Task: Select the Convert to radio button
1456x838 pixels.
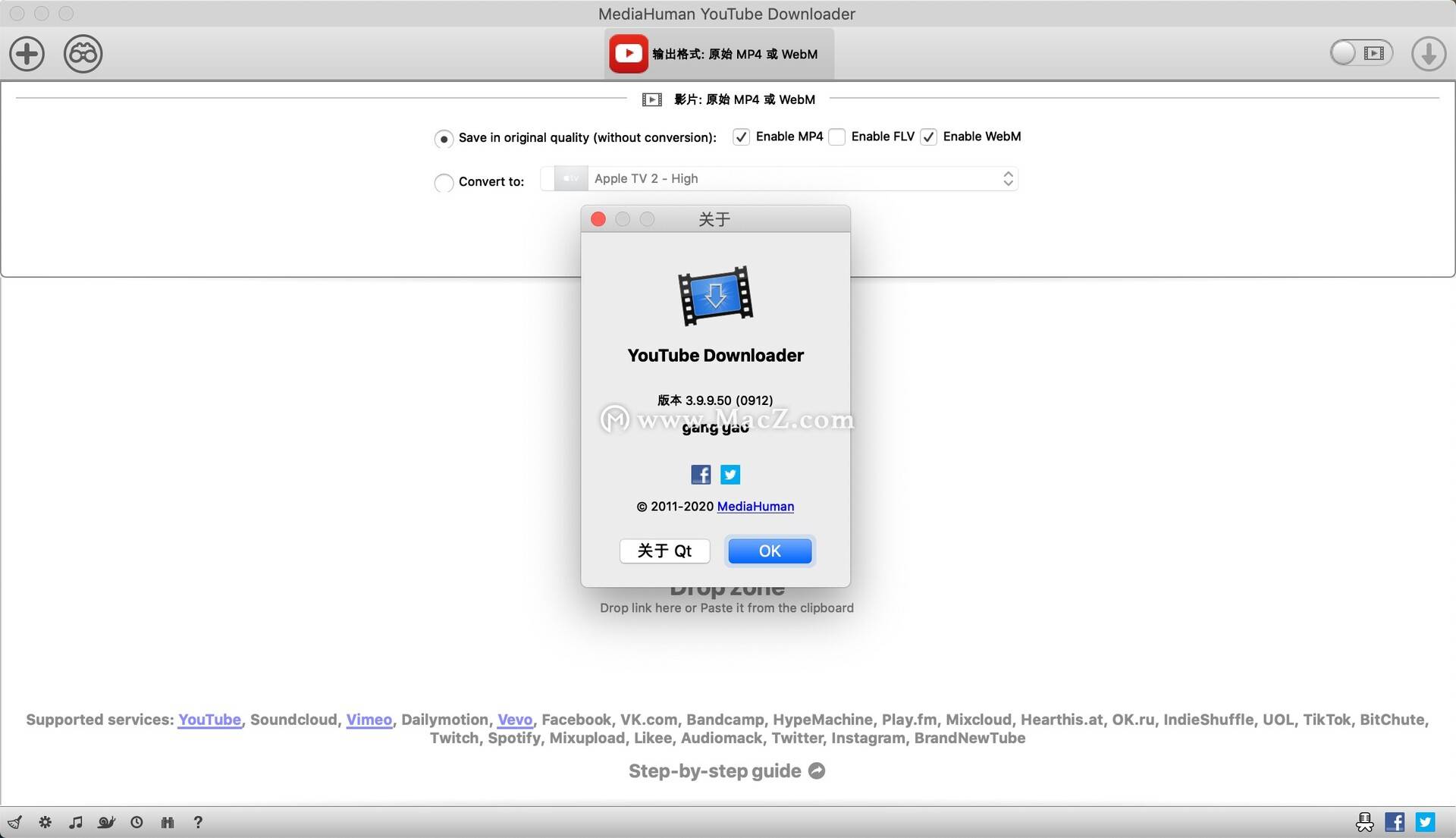Action: tap(444, 183)
